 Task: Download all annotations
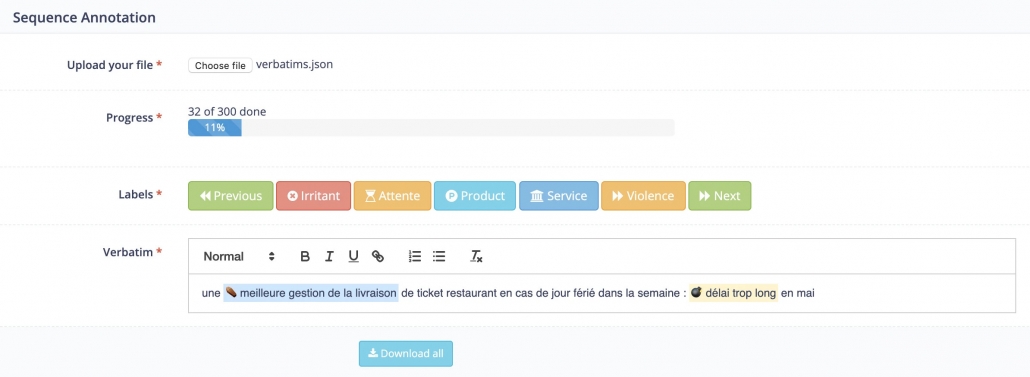(405, 353)
